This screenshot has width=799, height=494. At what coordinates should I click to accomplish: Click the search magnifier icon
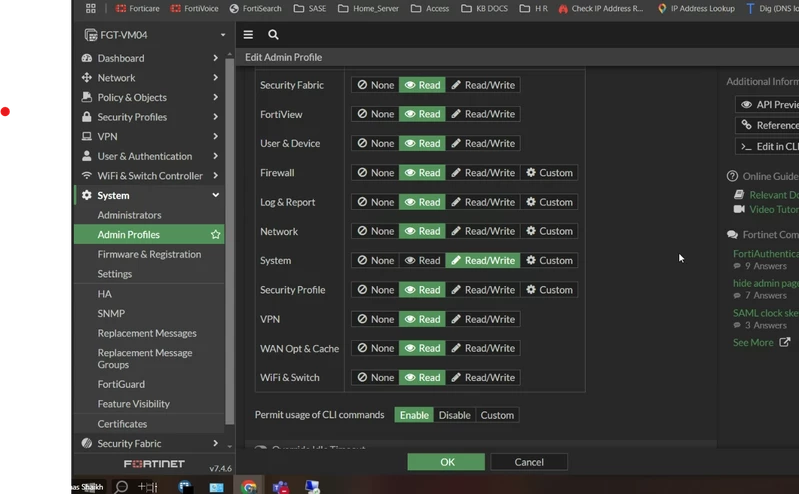point(273,35)
